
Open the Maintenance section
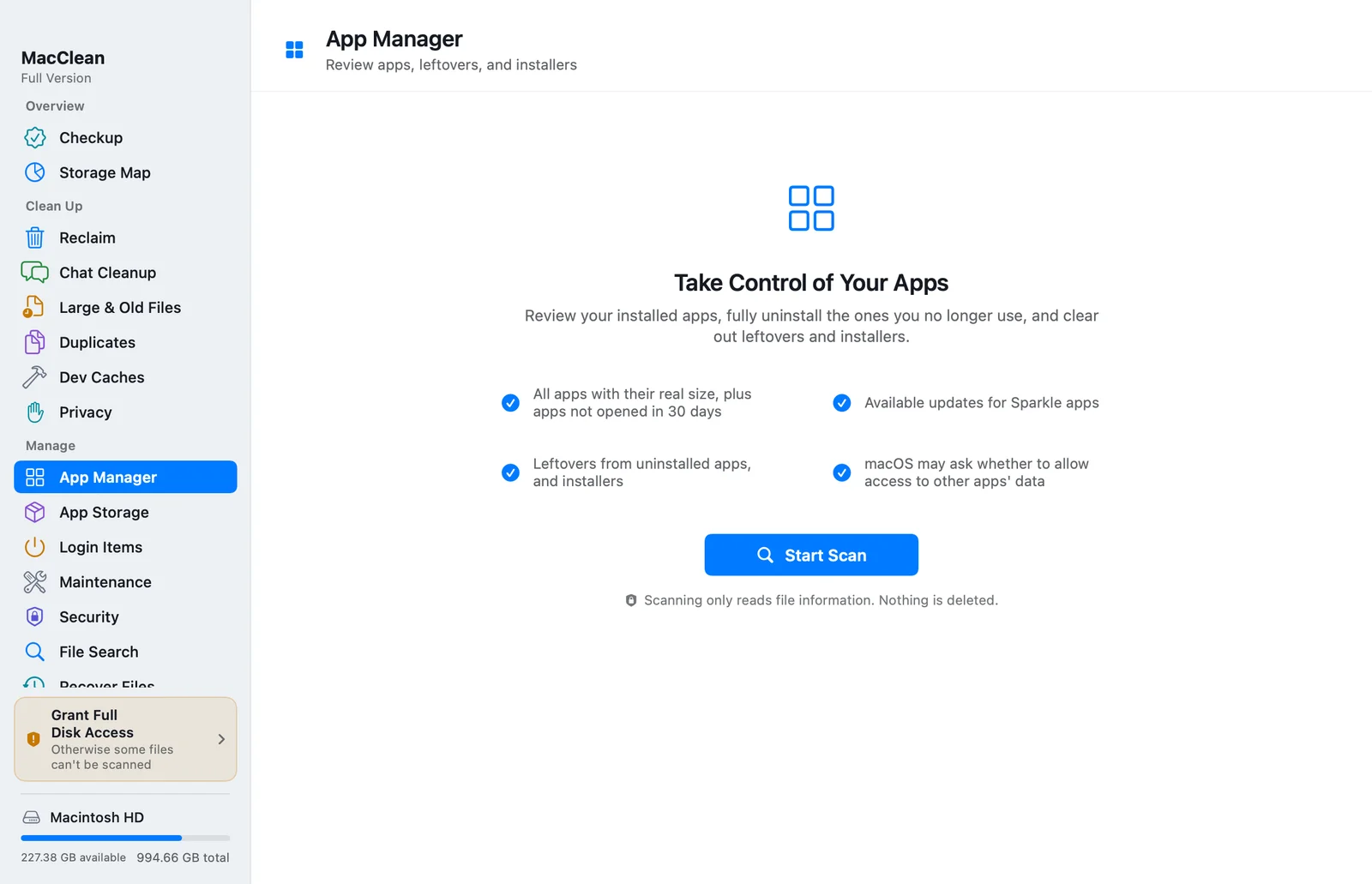coord(125,582)
